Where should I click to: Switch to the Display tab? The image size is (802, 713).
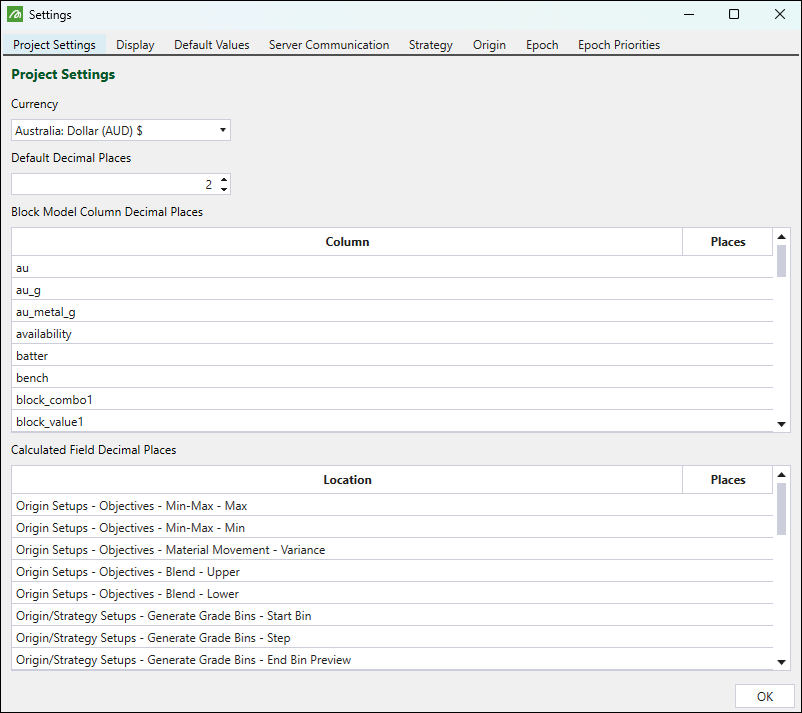click(135, 45)
